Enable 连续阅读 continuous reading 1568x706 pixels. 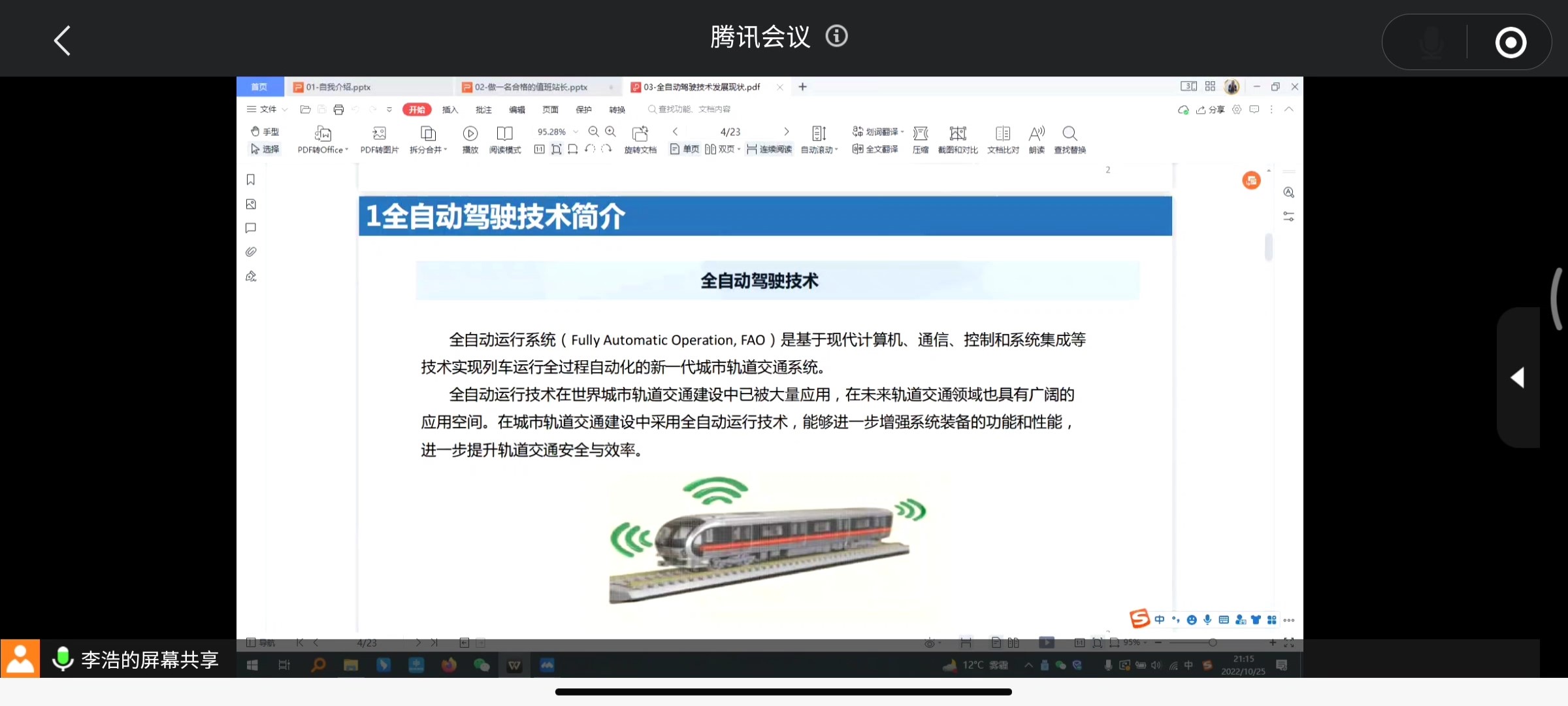point(770,150)
